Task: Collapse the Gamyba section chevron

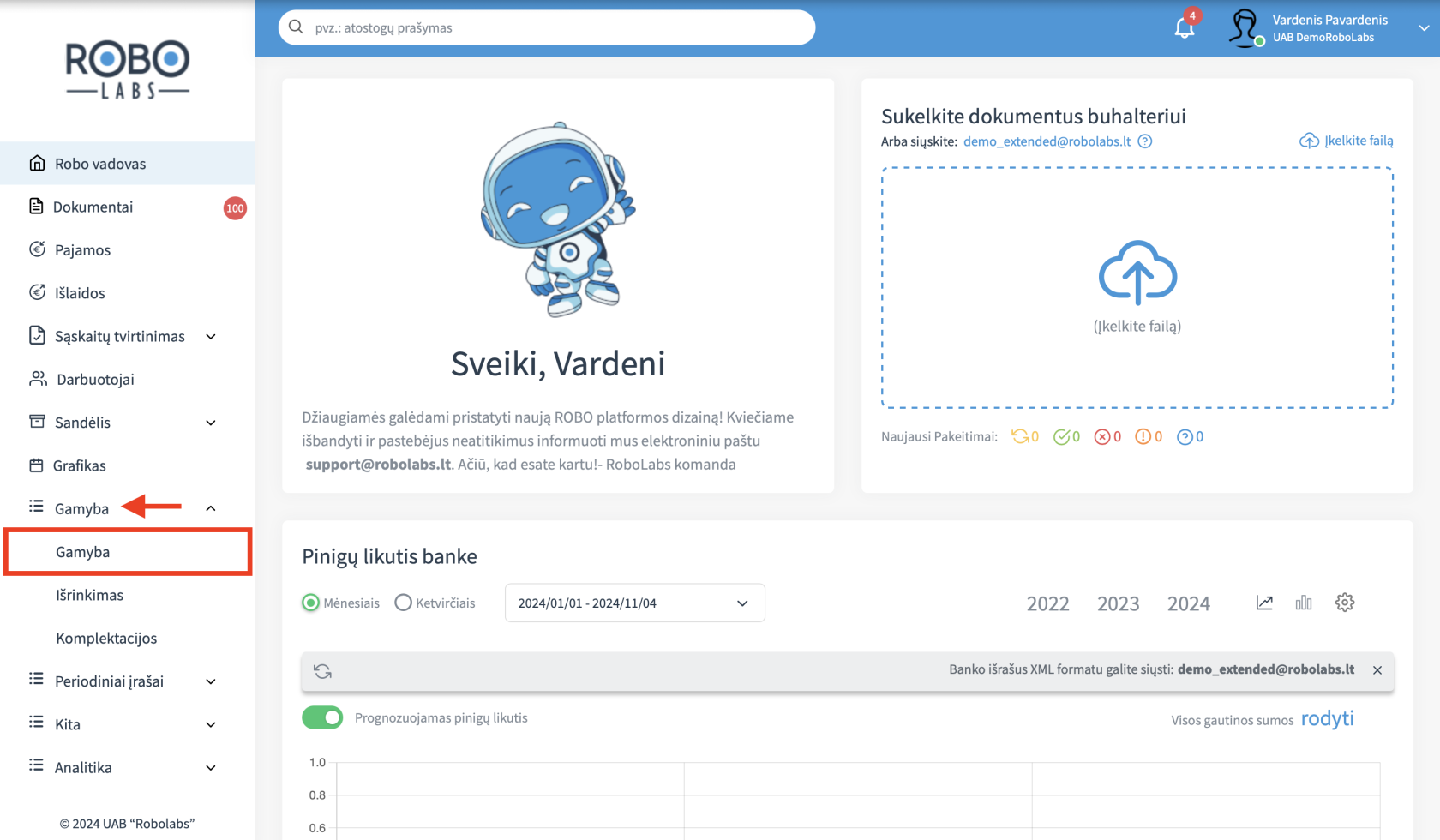Action: tap(211, 508)
